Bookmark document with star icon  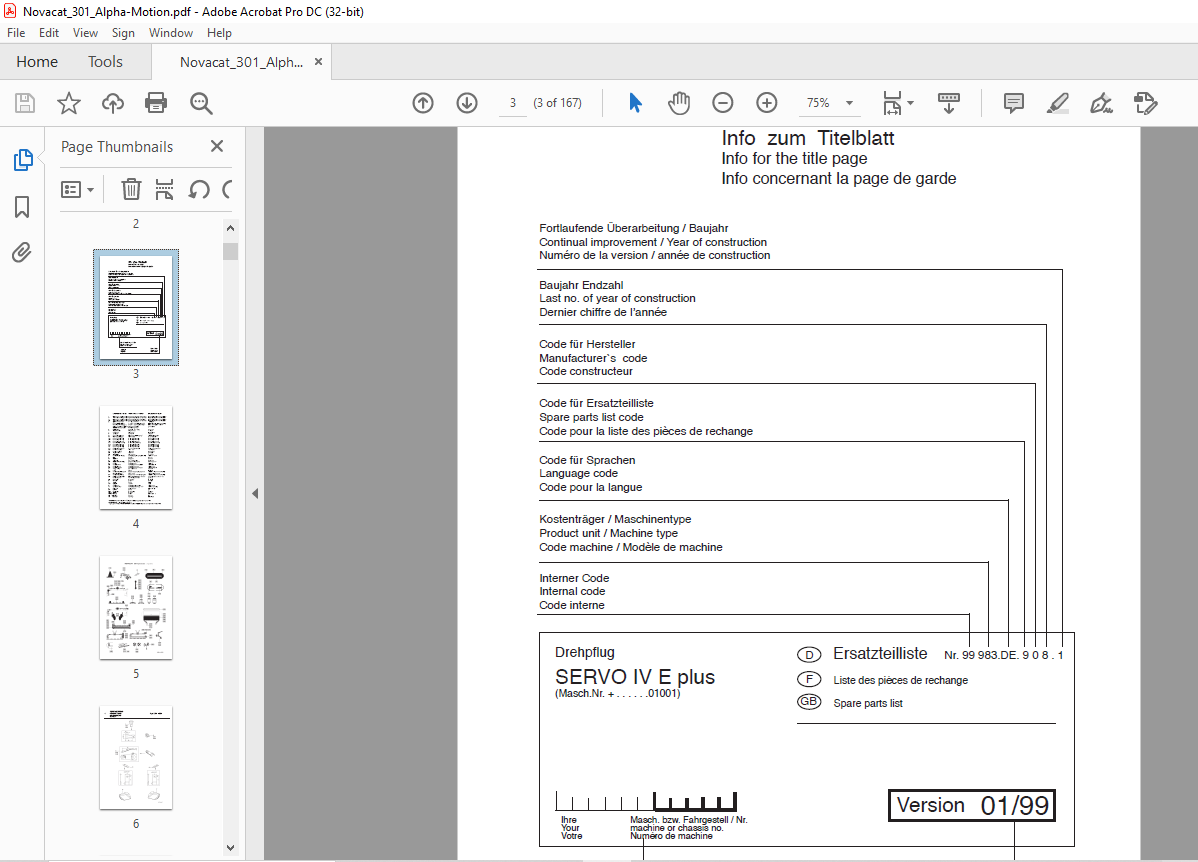69,103
